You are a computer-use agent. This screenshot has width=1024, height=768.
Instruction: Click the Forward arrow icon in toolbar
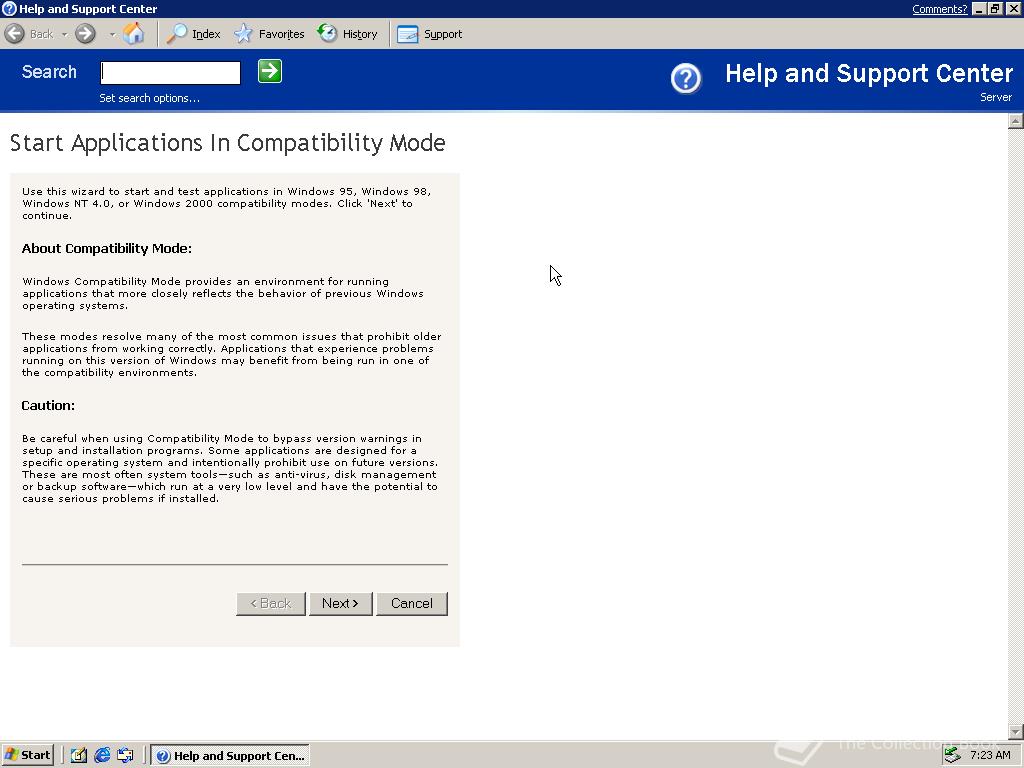coord(85,34)
